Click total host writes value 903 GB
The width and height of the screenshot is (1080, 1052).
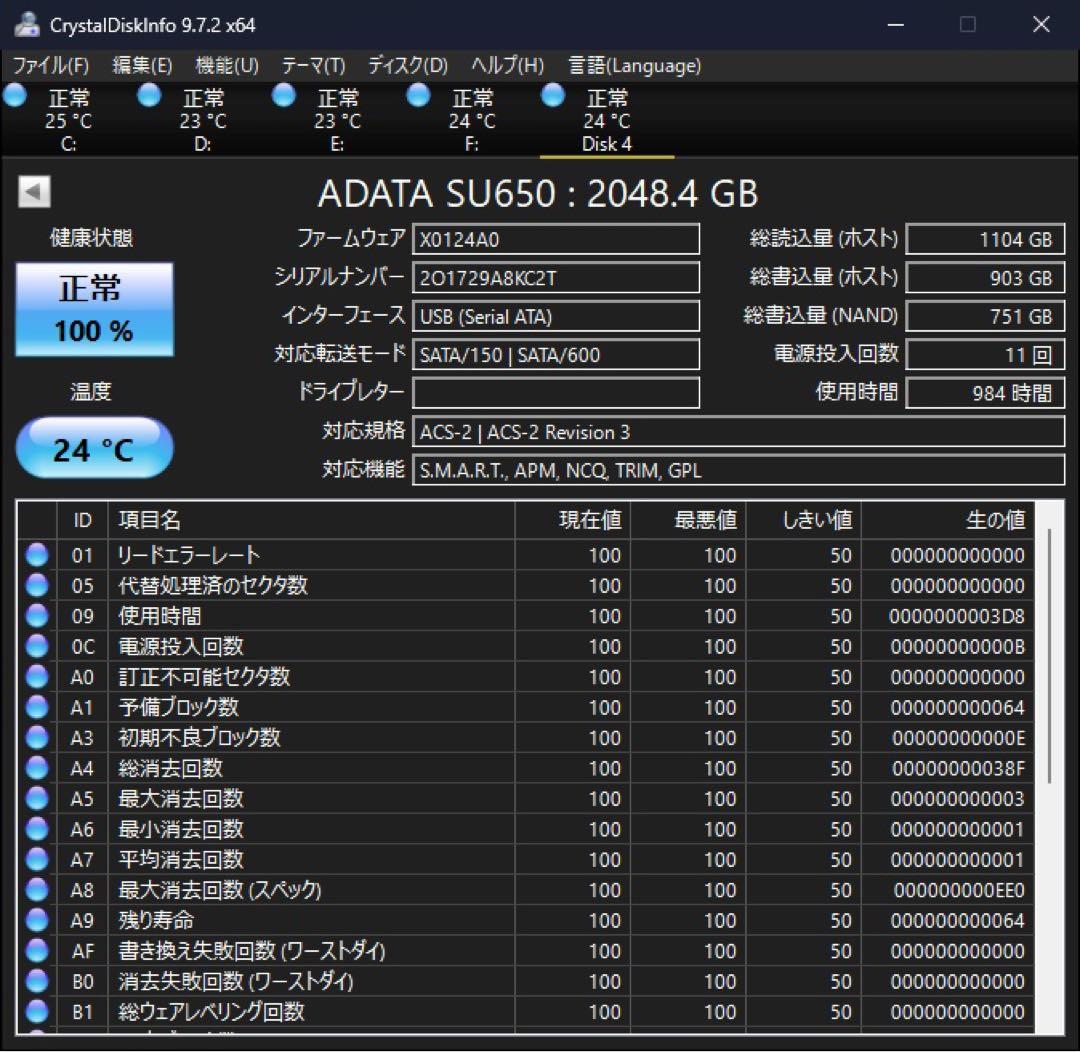[985, 278]
